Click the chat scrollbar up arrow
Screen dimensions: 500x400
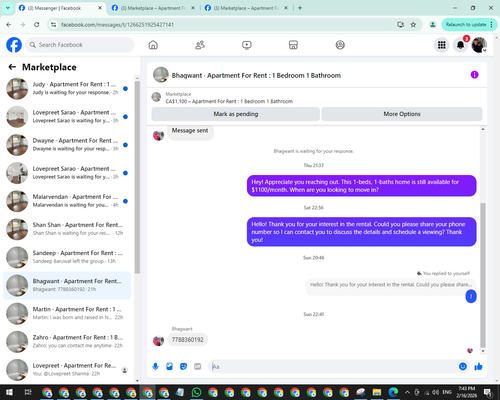(x=483, y=129)
